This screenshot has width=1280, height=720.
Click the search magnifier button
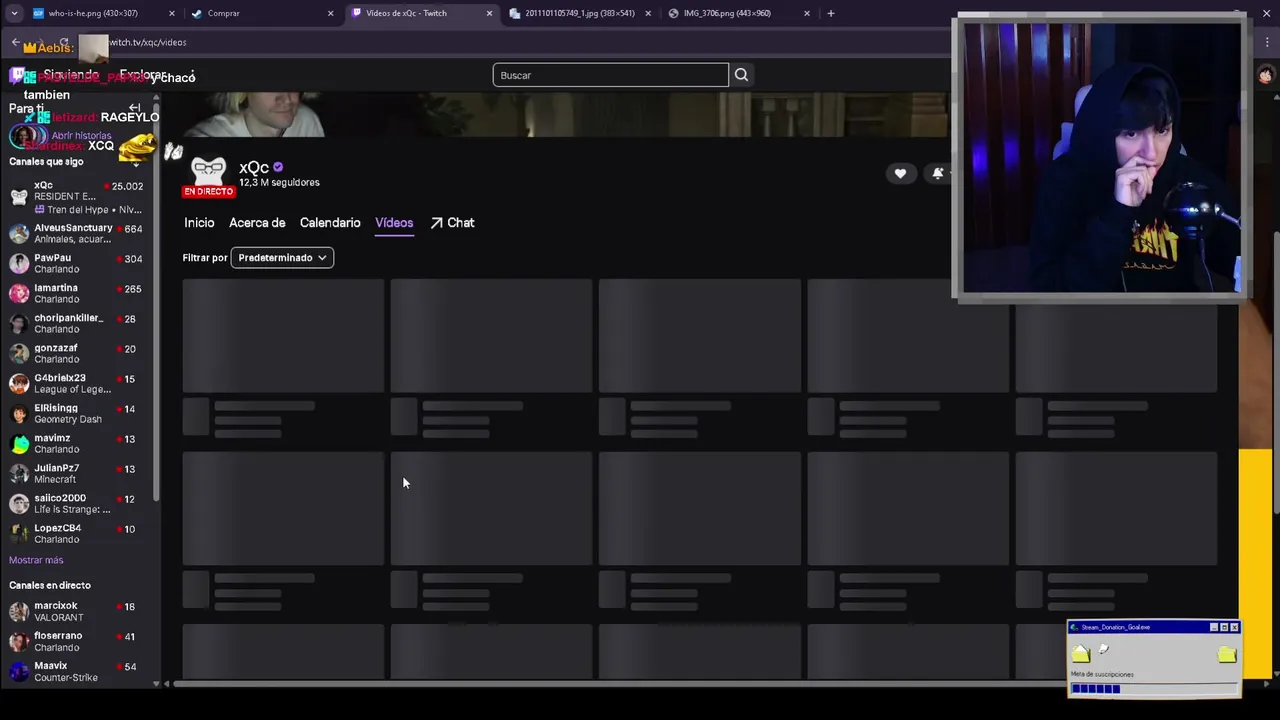point(741,75)
